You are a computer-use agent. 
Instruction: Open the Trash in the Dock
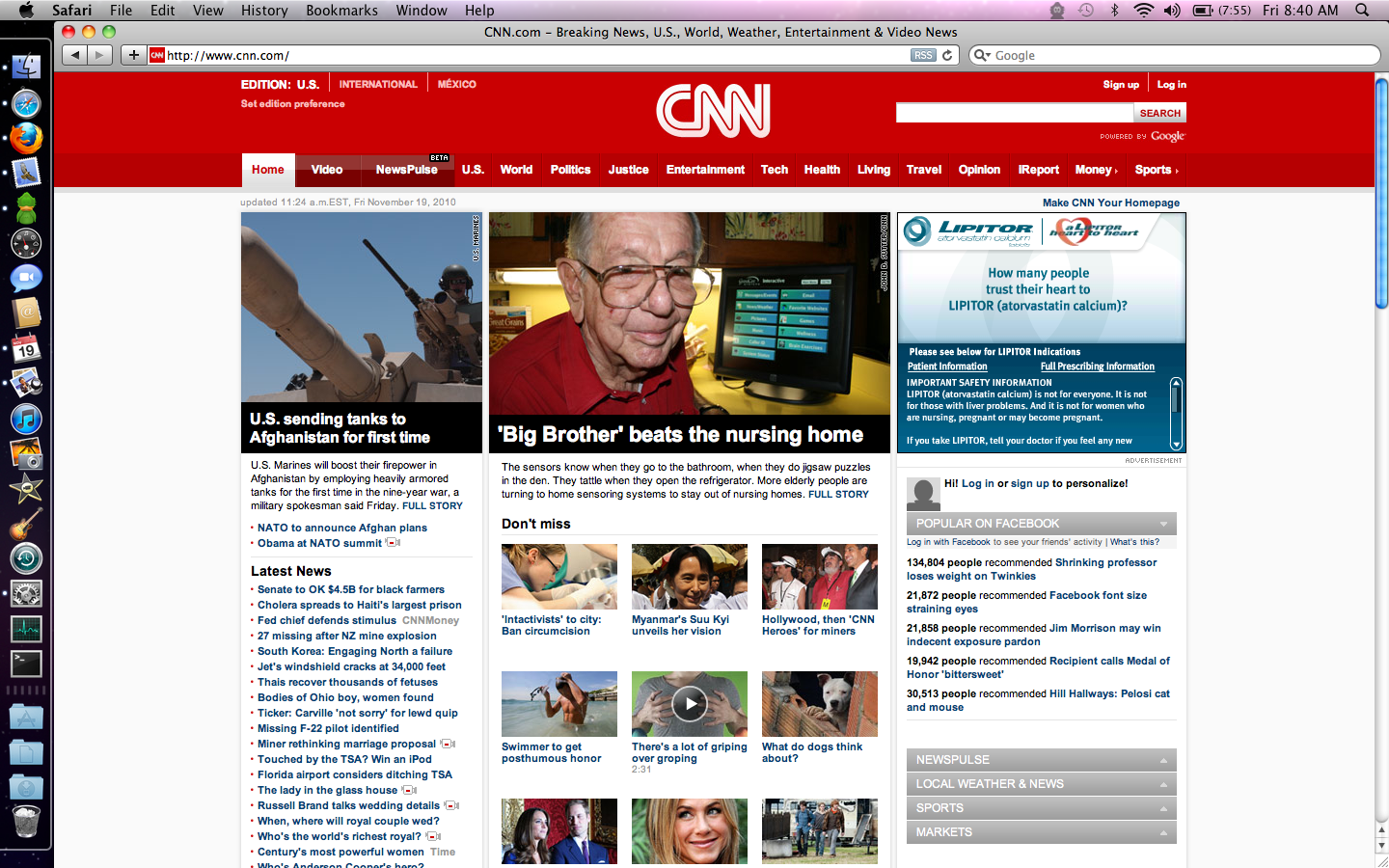[26, 822]
